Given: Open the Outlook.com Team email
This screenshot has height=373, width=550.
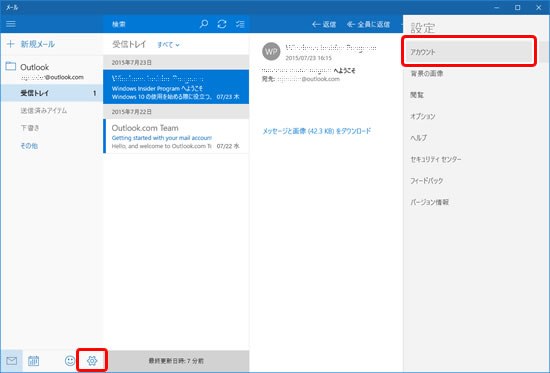Looking at the screenshot, I should [x=176, y=136].
